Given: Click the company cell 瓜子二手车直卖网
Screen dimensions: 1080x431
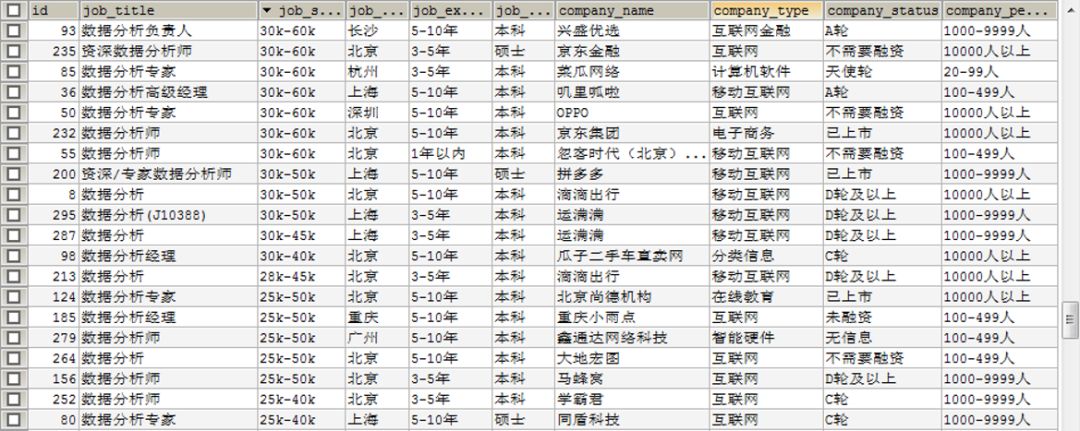Looking at the screenshot, I should coord(632,256).
